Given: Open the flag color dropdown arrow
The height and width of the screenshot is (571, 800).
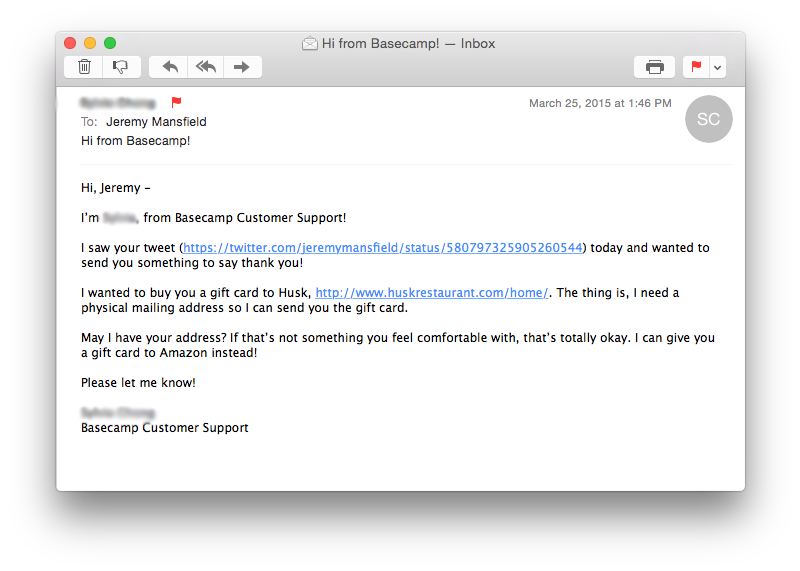Looking at the screenshot, I should (x=717, y=67).
